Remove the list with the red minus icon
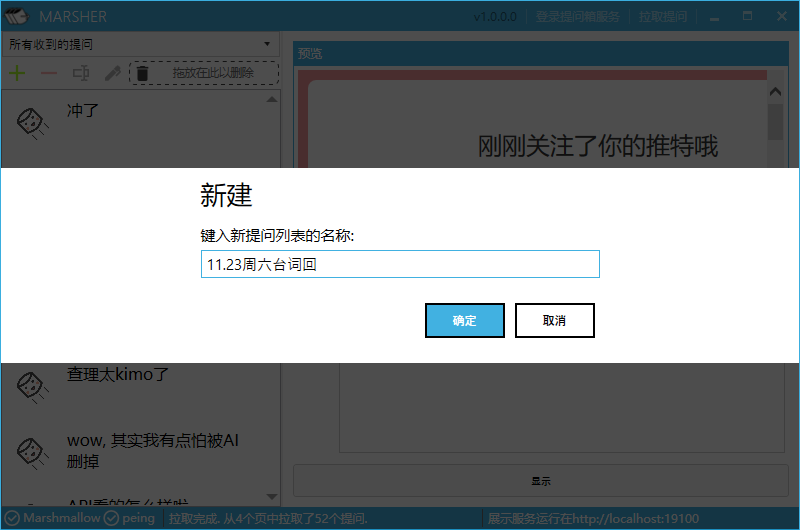The height and width of the screenshot is (530, 800). click(49, 73)
